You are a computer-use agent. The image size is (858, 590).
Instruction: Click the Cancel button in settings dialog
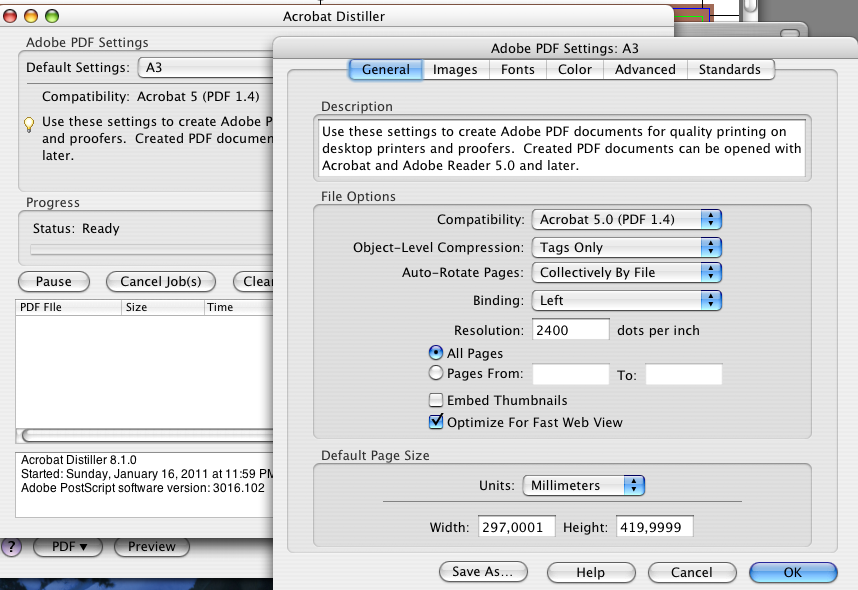[692, 572]
